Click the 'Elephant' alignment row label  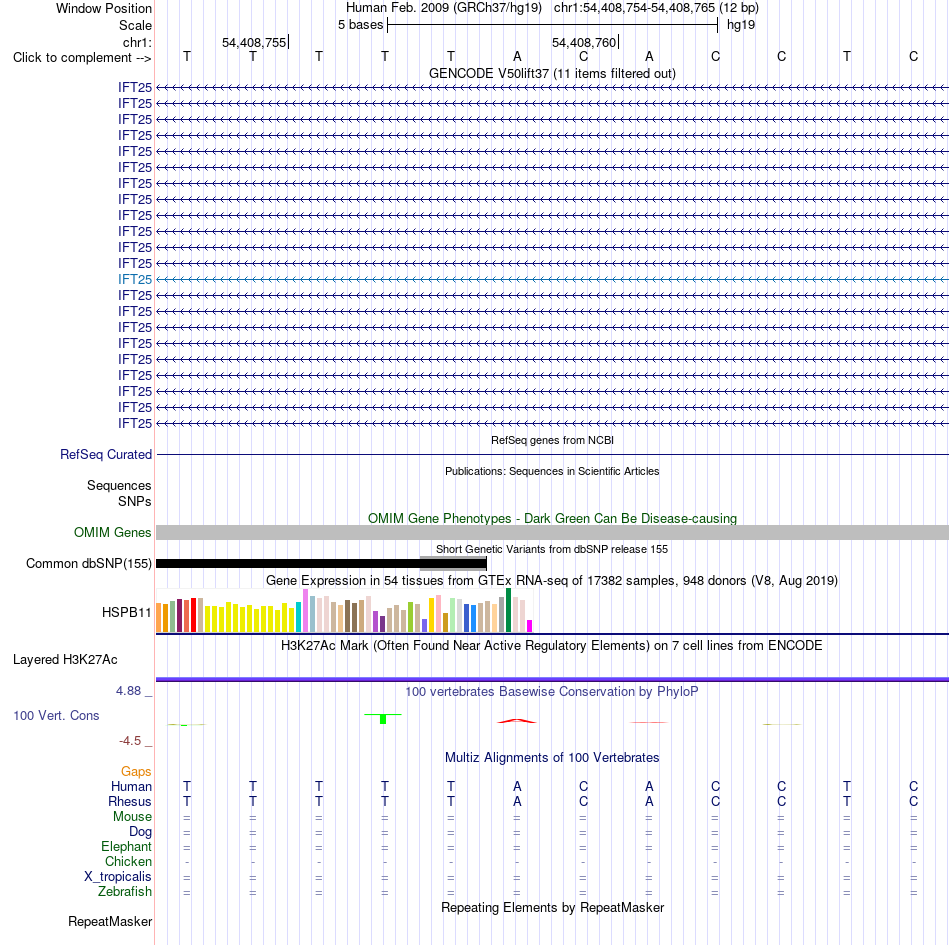(126, 846)
